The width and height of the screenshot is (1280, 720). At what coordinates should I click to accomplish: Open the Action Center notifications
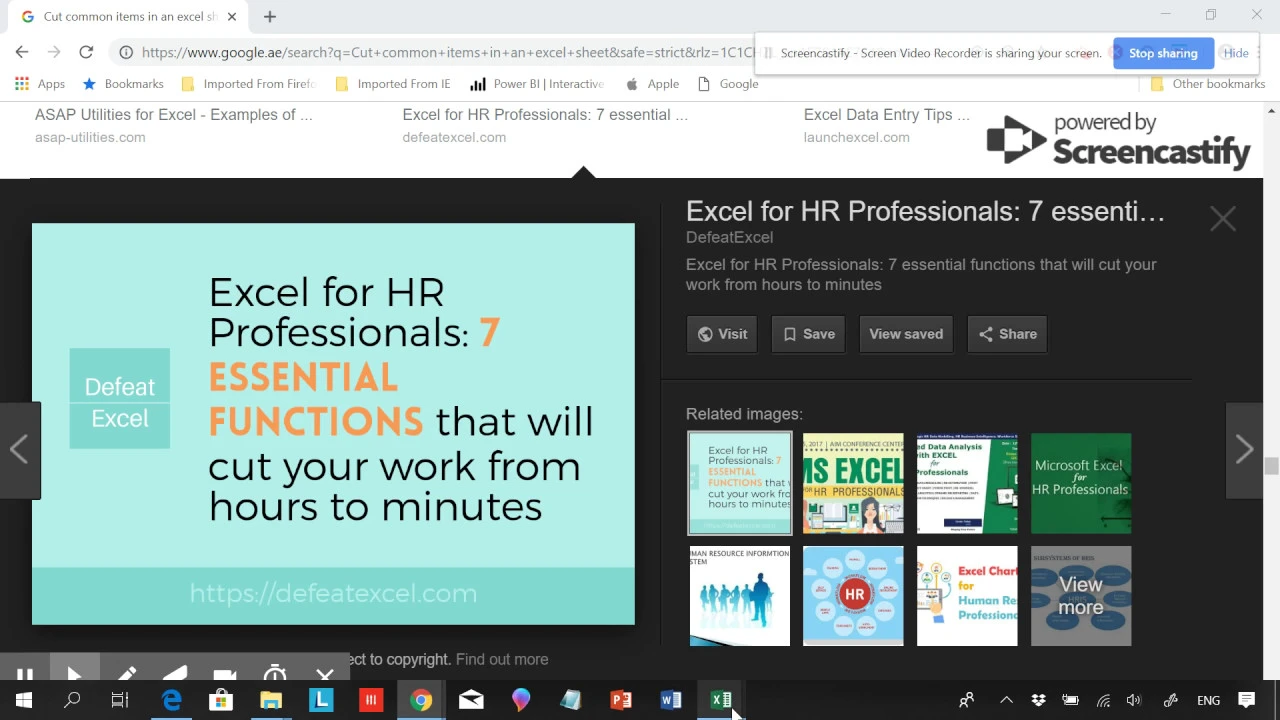coord(1246,700)
